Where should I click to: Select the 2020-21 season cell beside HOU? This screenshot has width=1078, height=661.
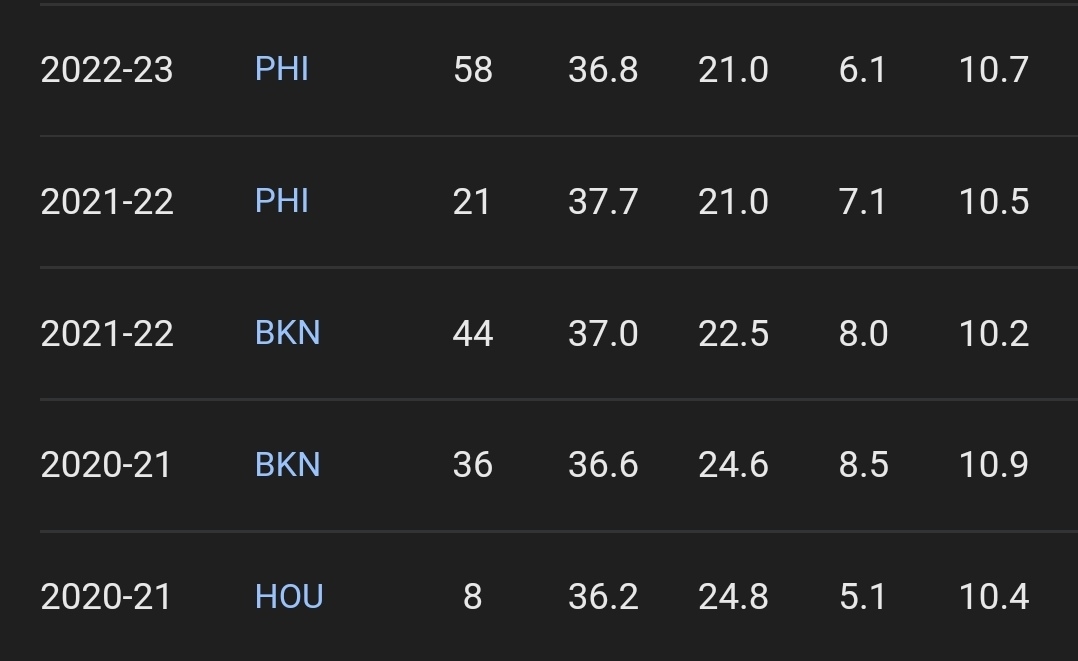106,598
